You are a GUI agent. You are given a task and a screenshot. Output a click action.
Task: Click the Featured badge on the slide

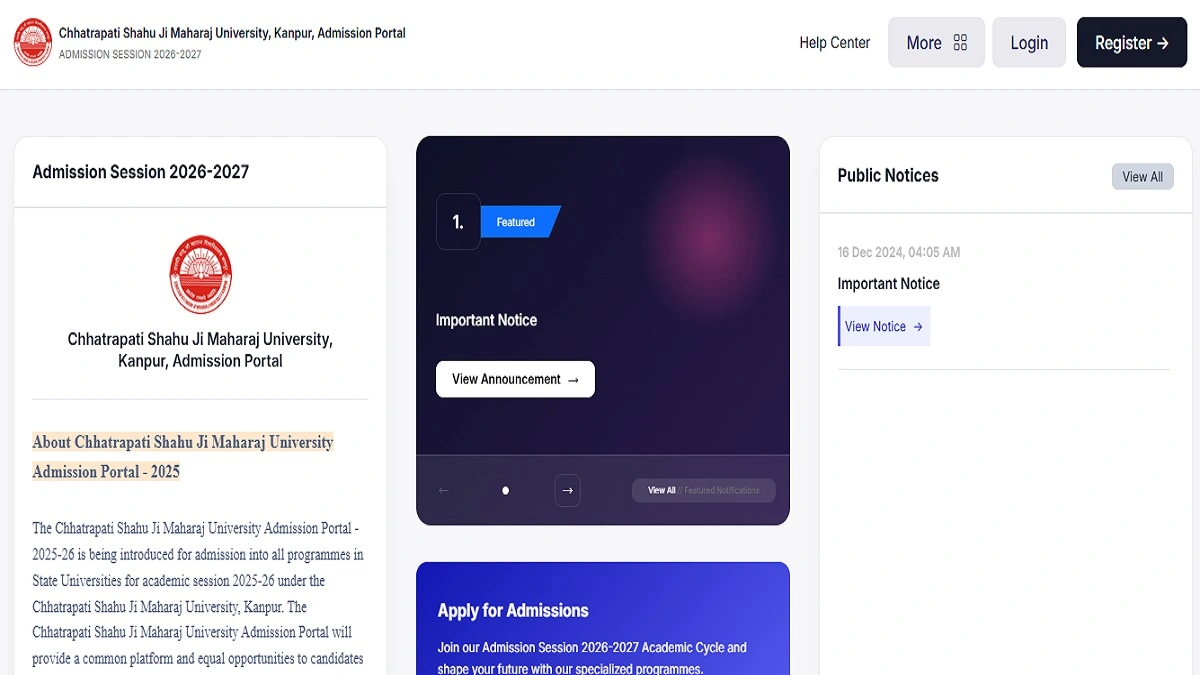pos(517,222)
